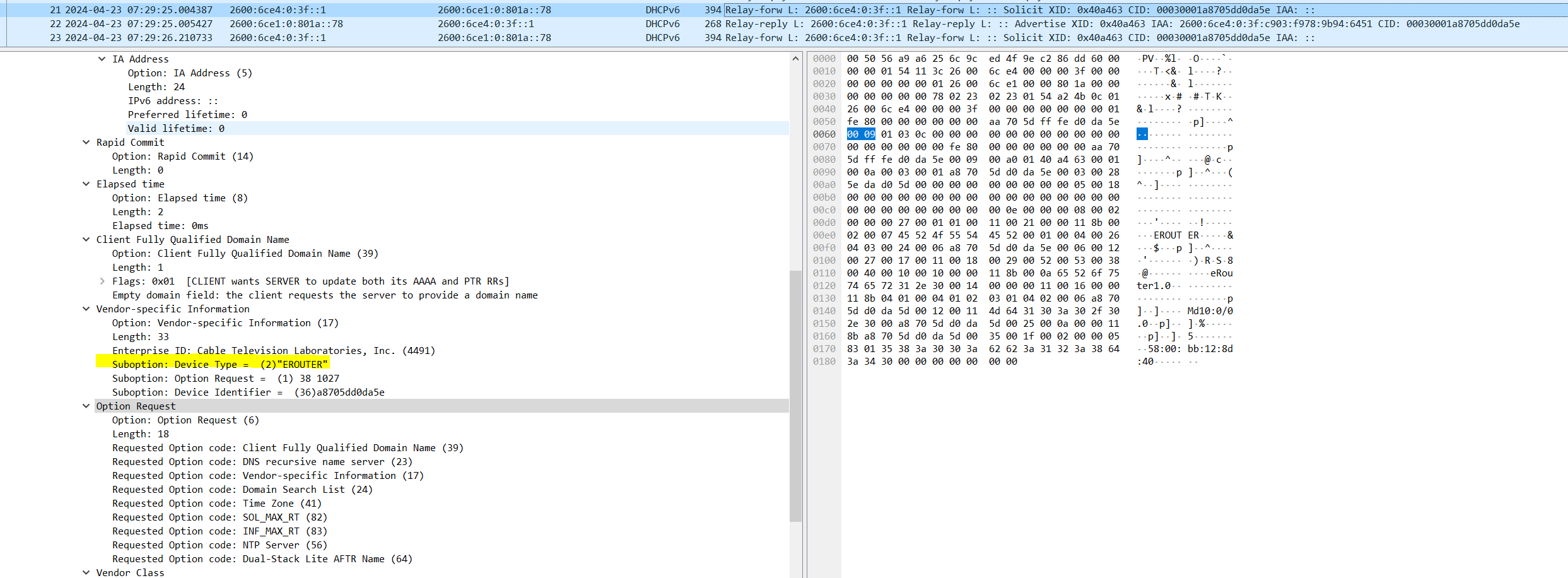This screenshot has width=1568, height=578.
Task: Click hex offset row 0000
Action: coord(824,58)
